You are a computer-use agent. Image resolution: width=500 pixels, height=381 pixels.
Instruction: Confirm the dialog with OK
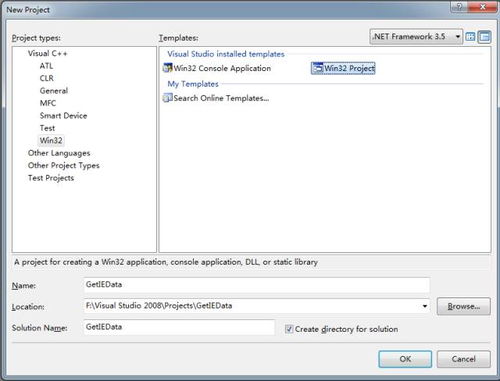[405, 359]
